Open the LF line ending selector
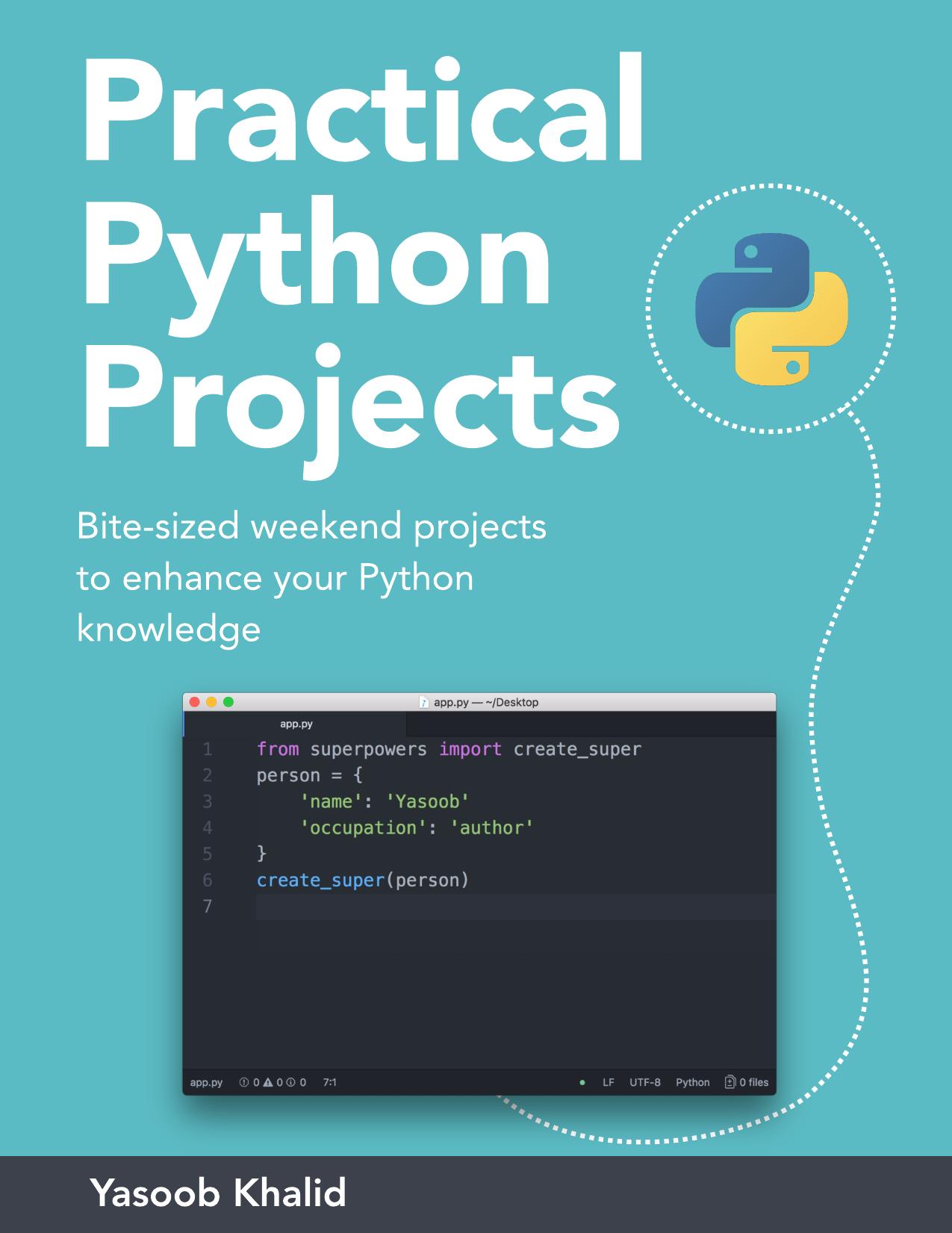952x1233 pixels. (x=609, y=1082)
